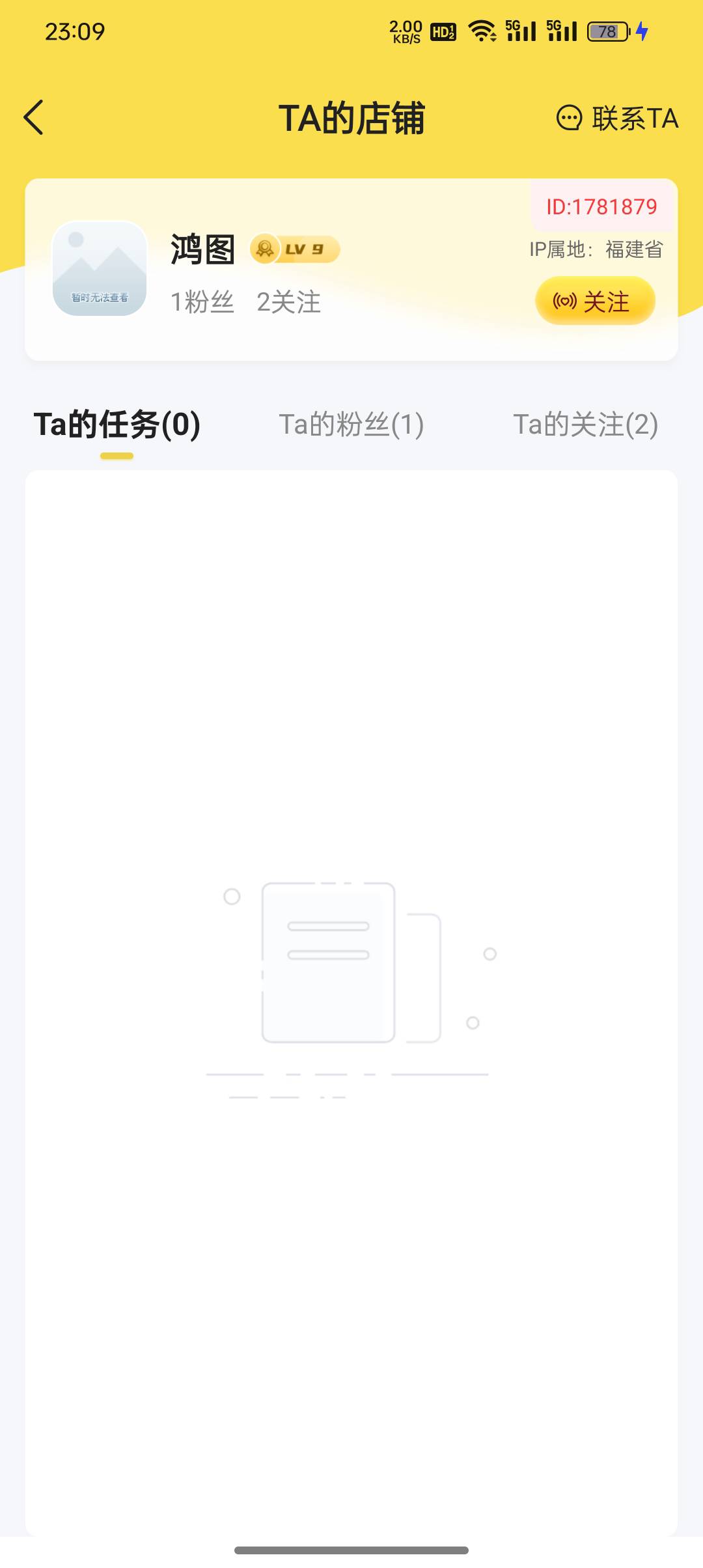Screen dimensions: 703x1568
Task: Tap the 鸿图 username text
Action: click(x=202, y=249)
